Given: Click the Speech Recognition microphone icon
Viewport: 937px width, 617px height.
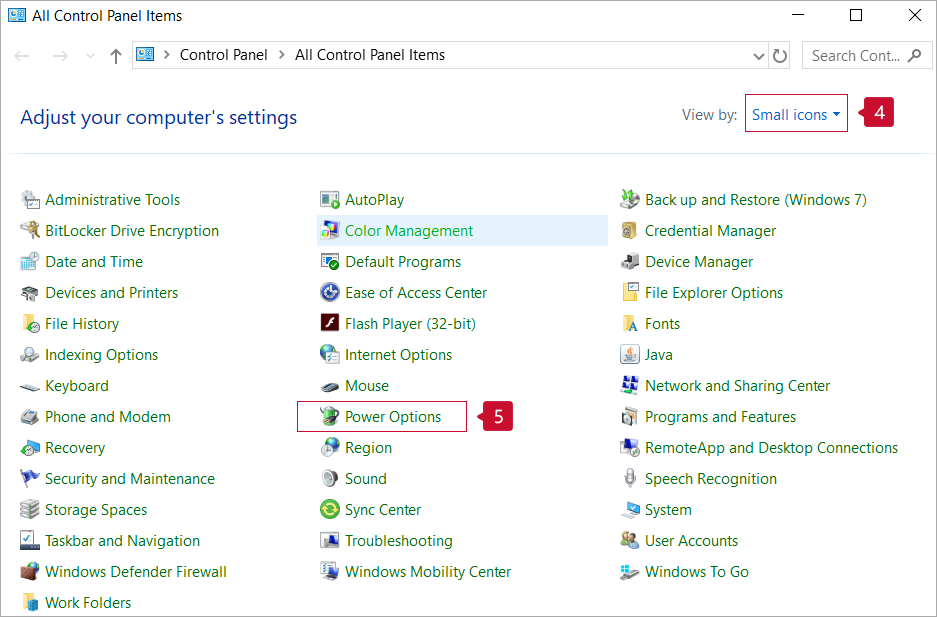Looking at the screenshot, I should click(x=630, y=479).
